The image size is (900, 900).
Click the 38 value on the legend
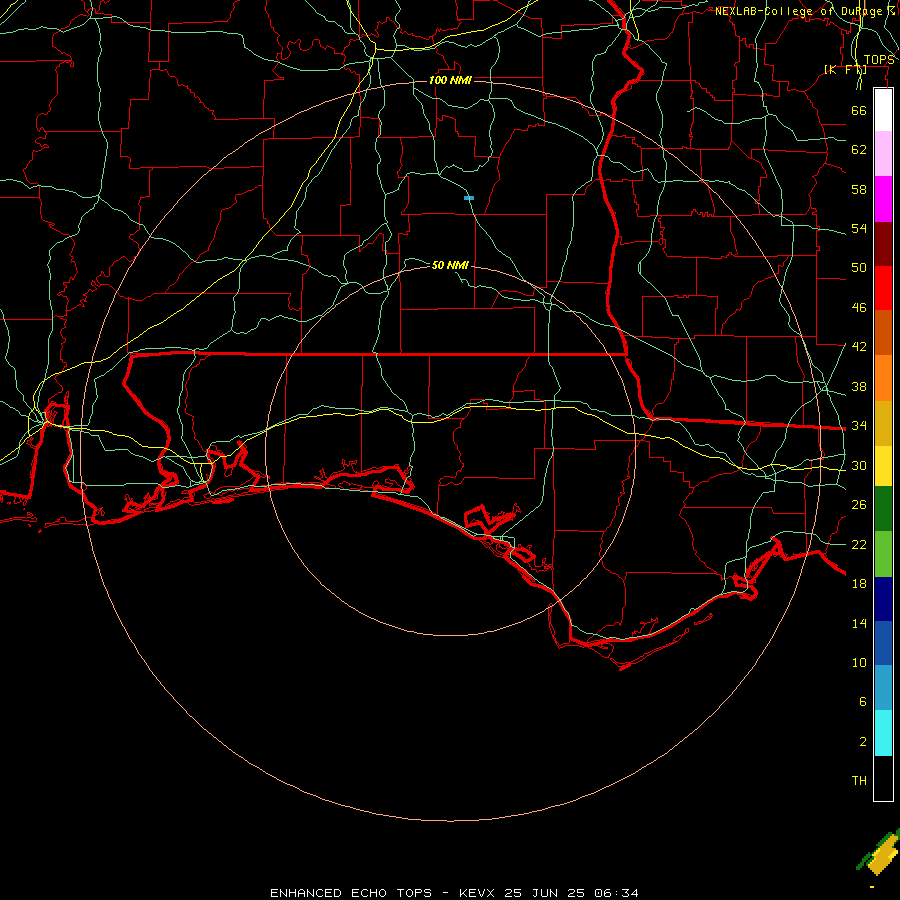(859, 386)
